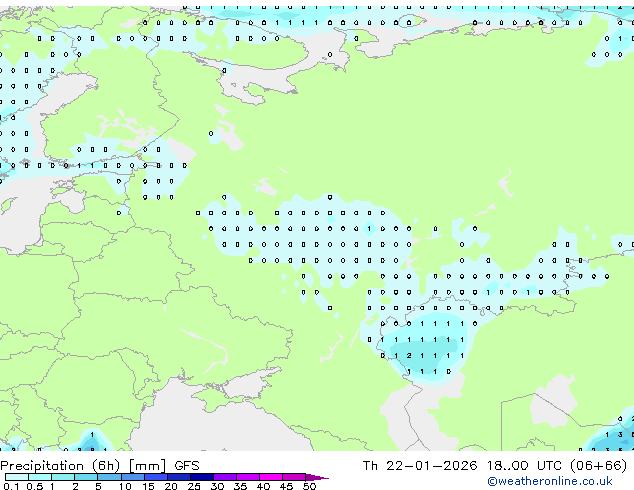Click the '25' legend scale label

194,486
